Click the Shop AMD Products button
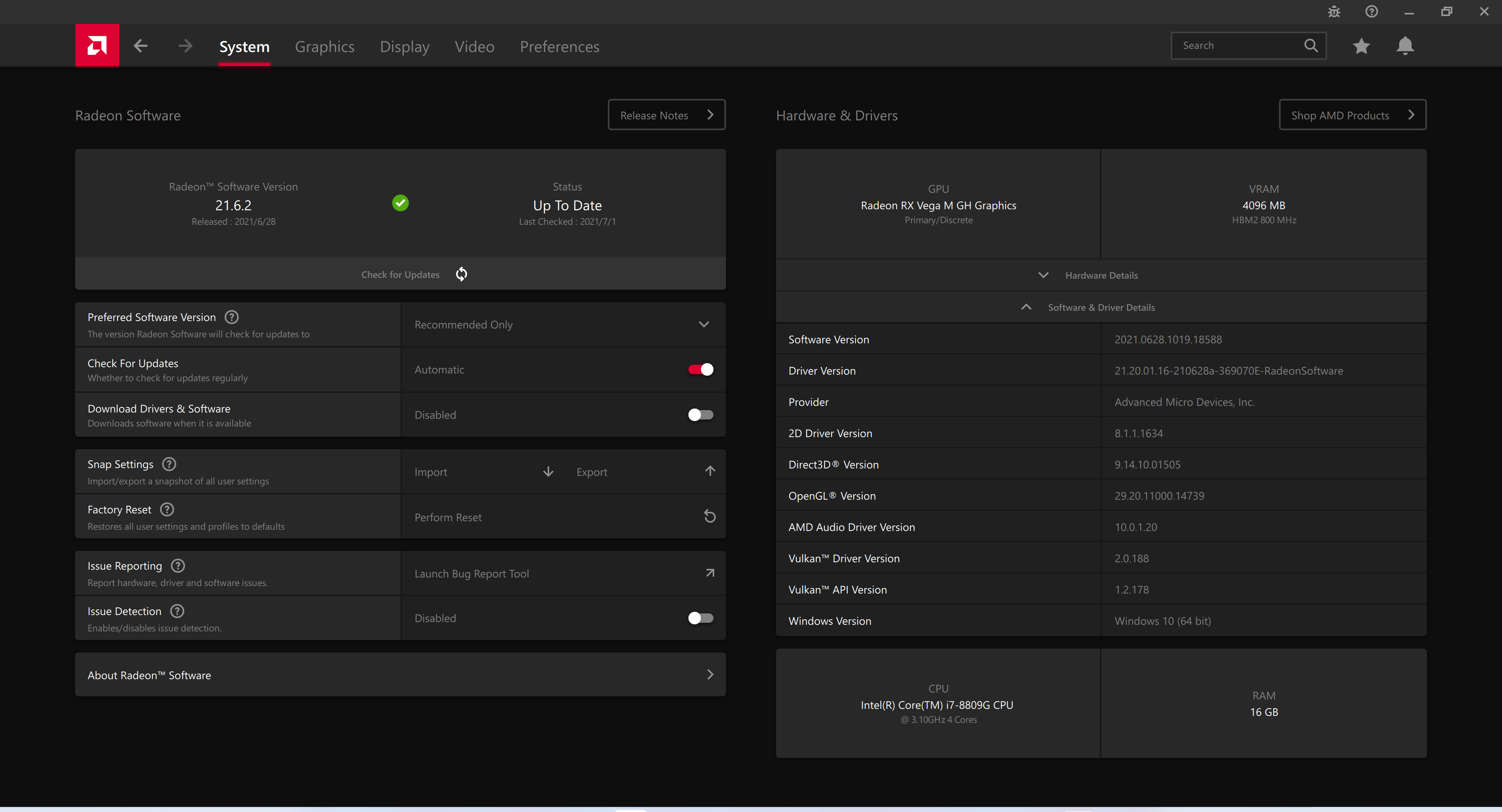The width and height of the screenshot is (1502, 812). (x=1351, y=115)
